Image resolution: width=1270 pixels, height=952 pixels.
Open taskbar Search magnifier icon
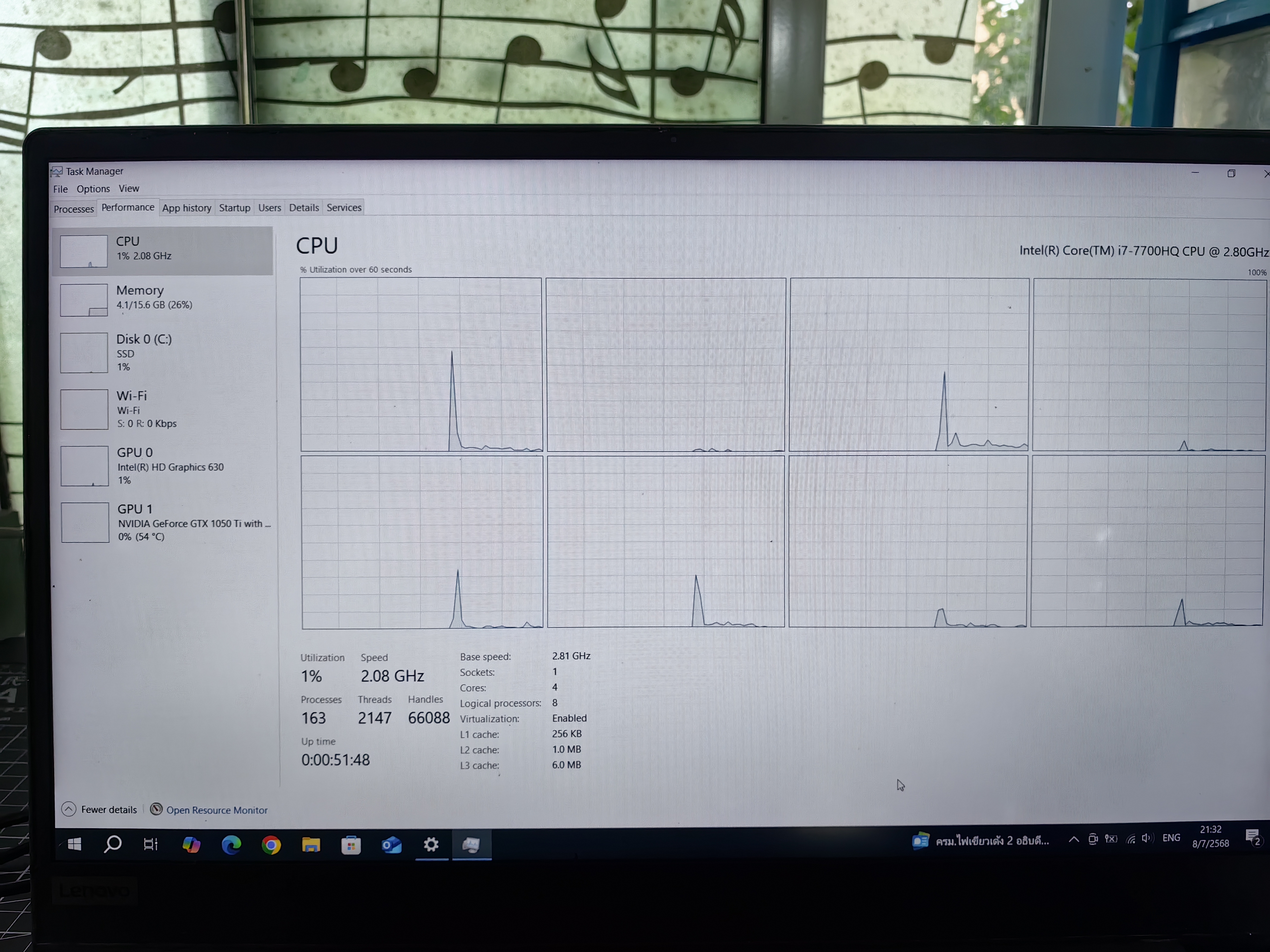pyautogui.click(x=112, y=844)
